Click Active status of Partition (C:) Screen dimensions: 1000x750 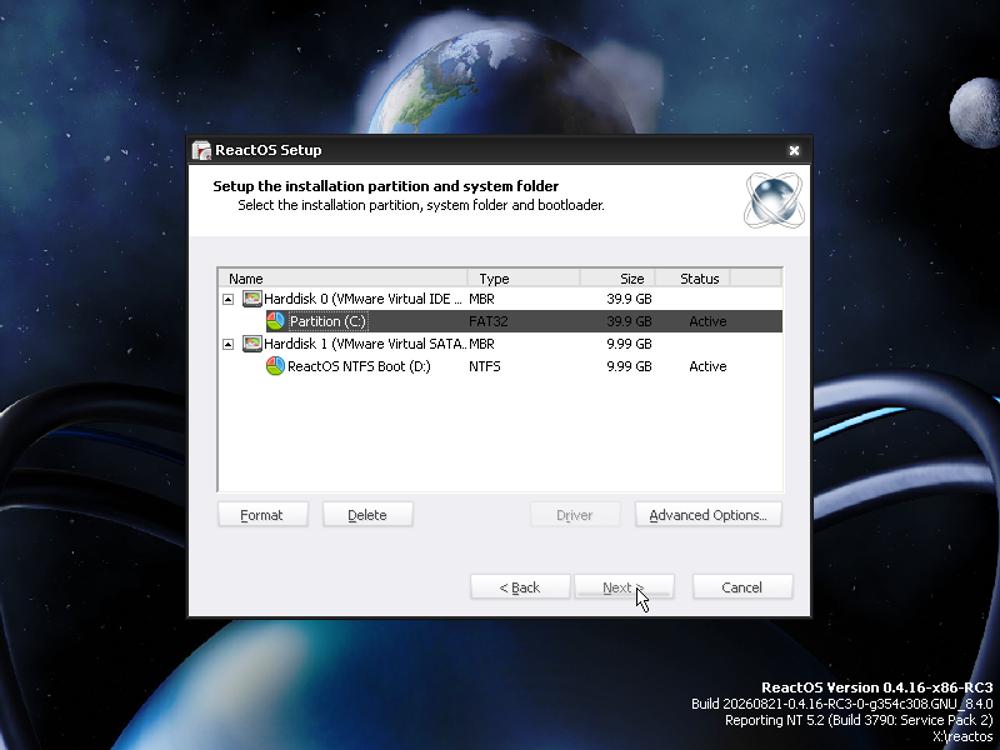tap(708, 321)
